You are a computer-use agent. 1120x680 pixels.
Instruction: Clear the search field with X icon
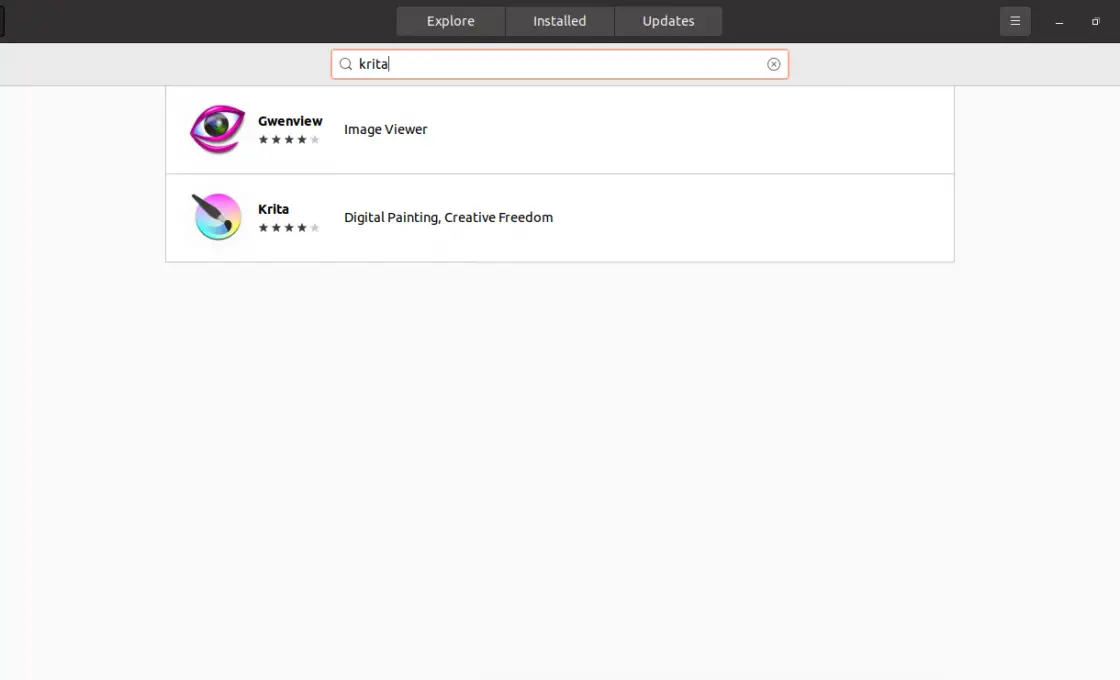click(774, 64)
